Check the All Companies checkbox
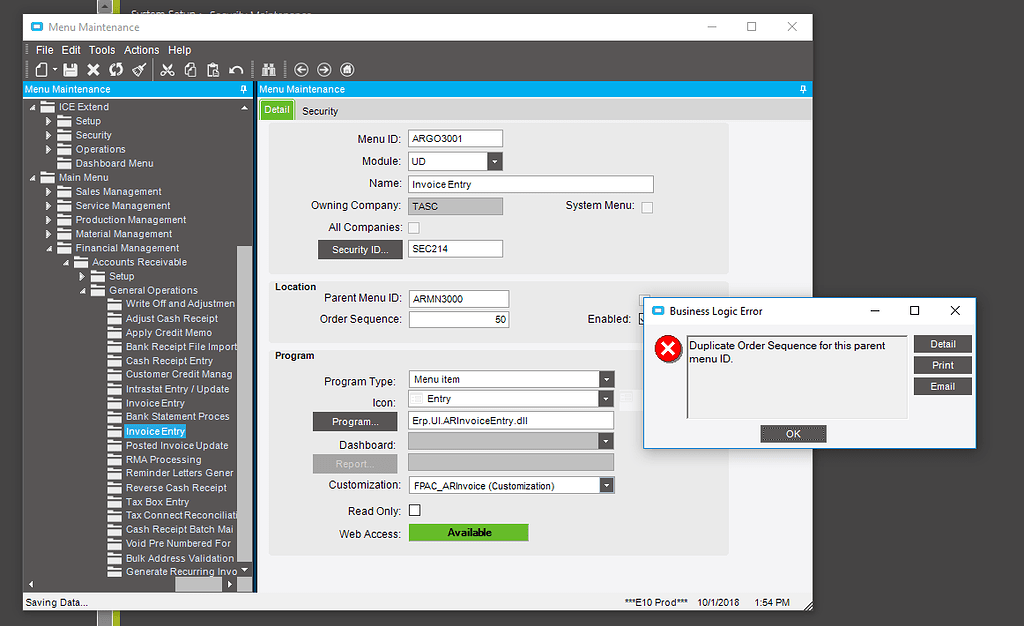 [x=413, y=227]
